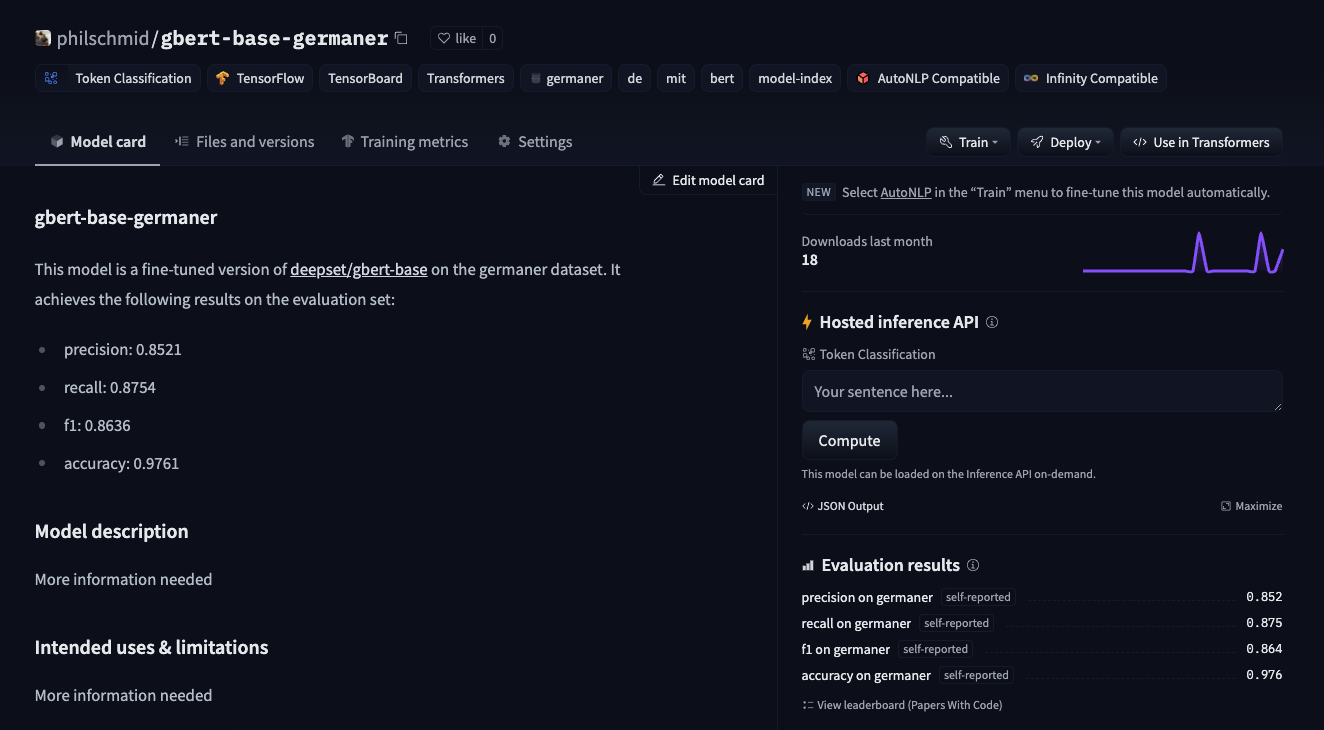The width and height of the screenshot is (1324, 730).
Task: Open the Token Classification tag
Action: (118, 78)
